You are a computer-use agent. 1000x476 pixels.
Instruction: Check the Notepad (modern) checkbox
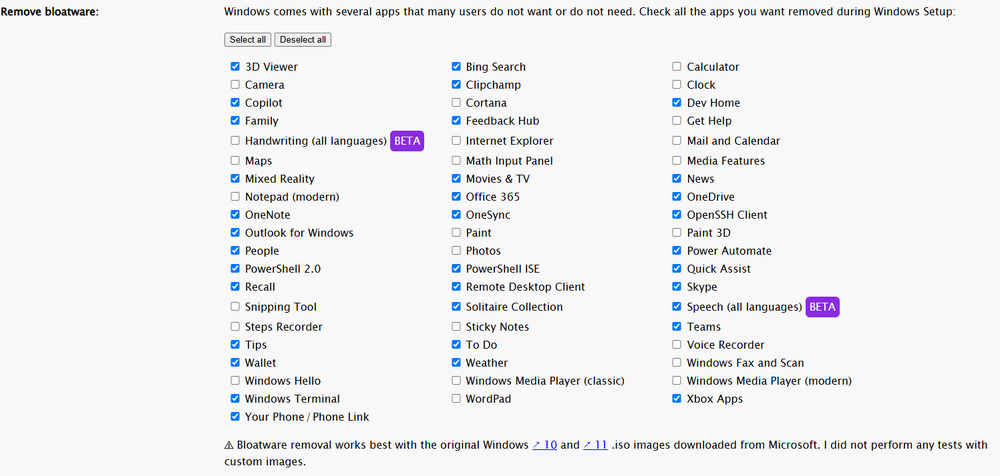235,197
